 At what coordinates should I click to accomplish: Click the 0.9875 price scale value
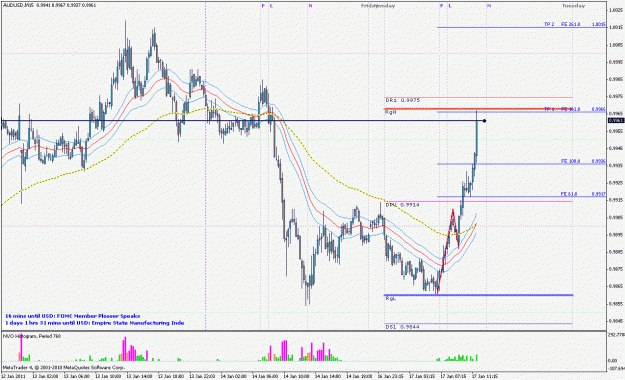pyautogui.click(x=616, y=269)
